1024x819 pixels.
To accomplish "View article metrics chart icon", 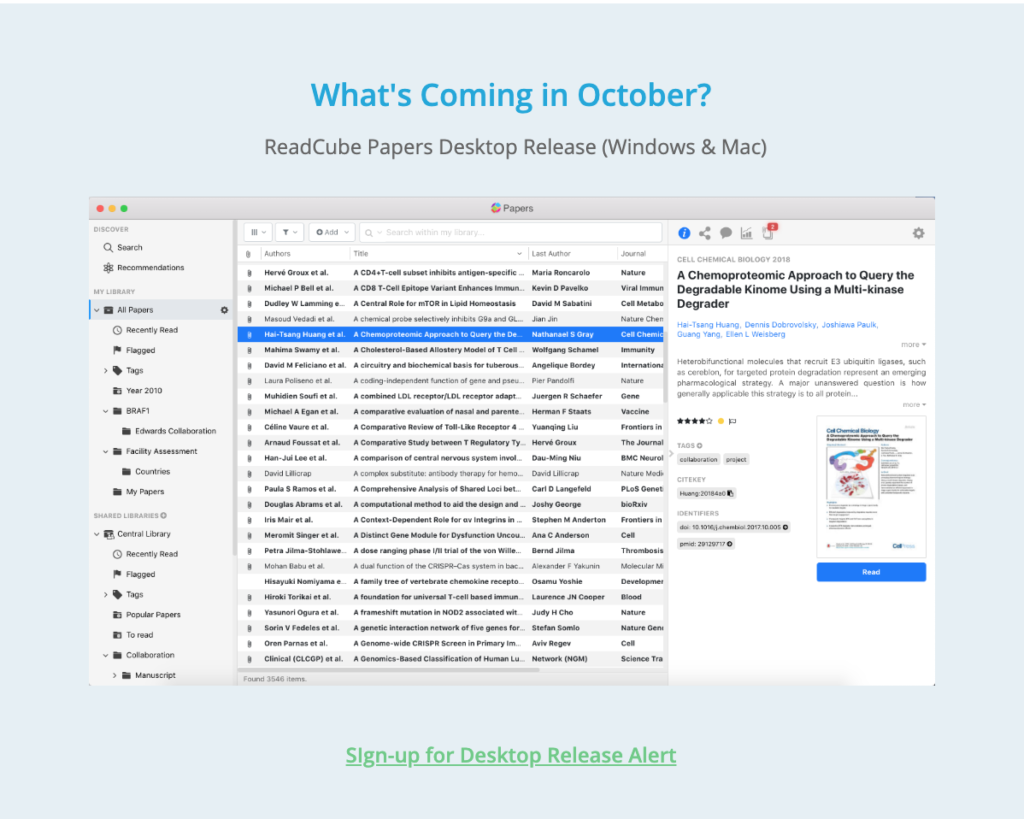I will (747, 233).
